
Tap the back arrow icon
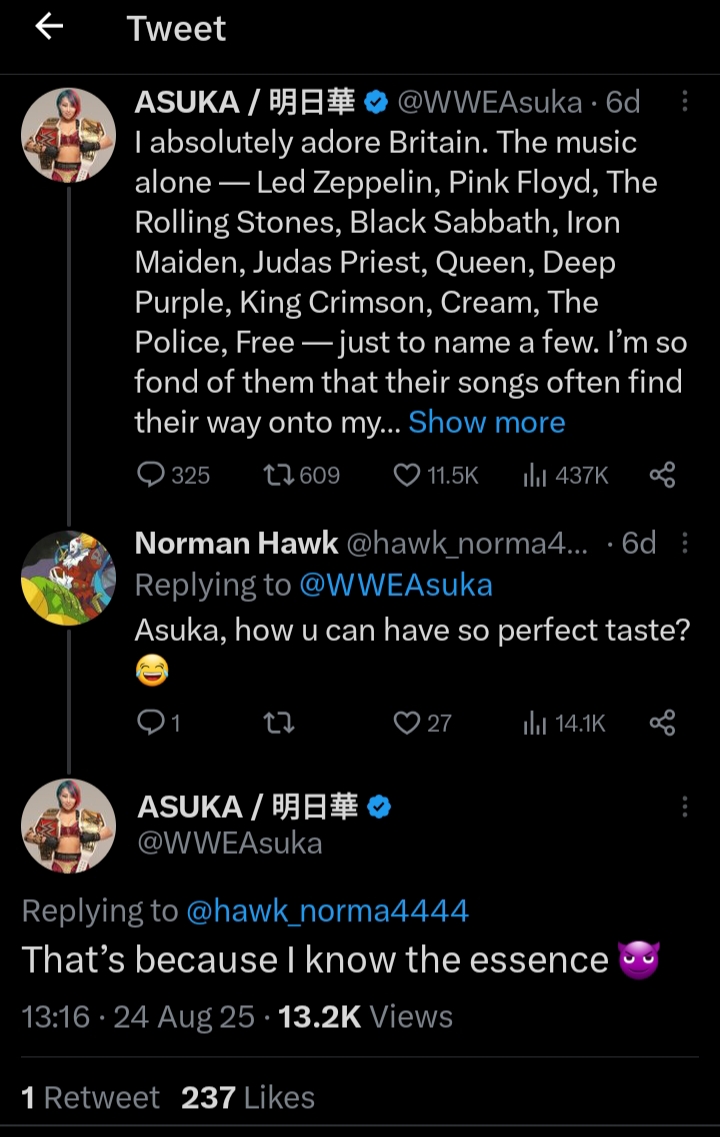click(x=49, y=28)
